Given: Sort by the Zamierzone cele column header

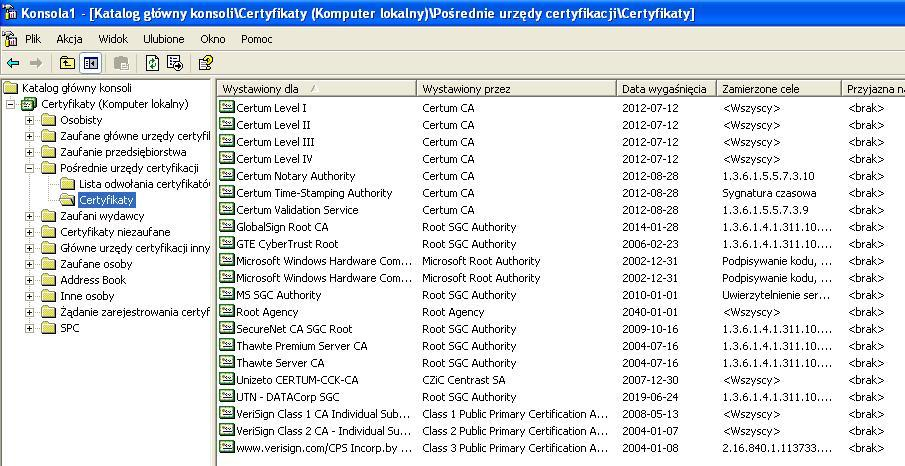Looking at the screenshot, I should click(779, 88).
